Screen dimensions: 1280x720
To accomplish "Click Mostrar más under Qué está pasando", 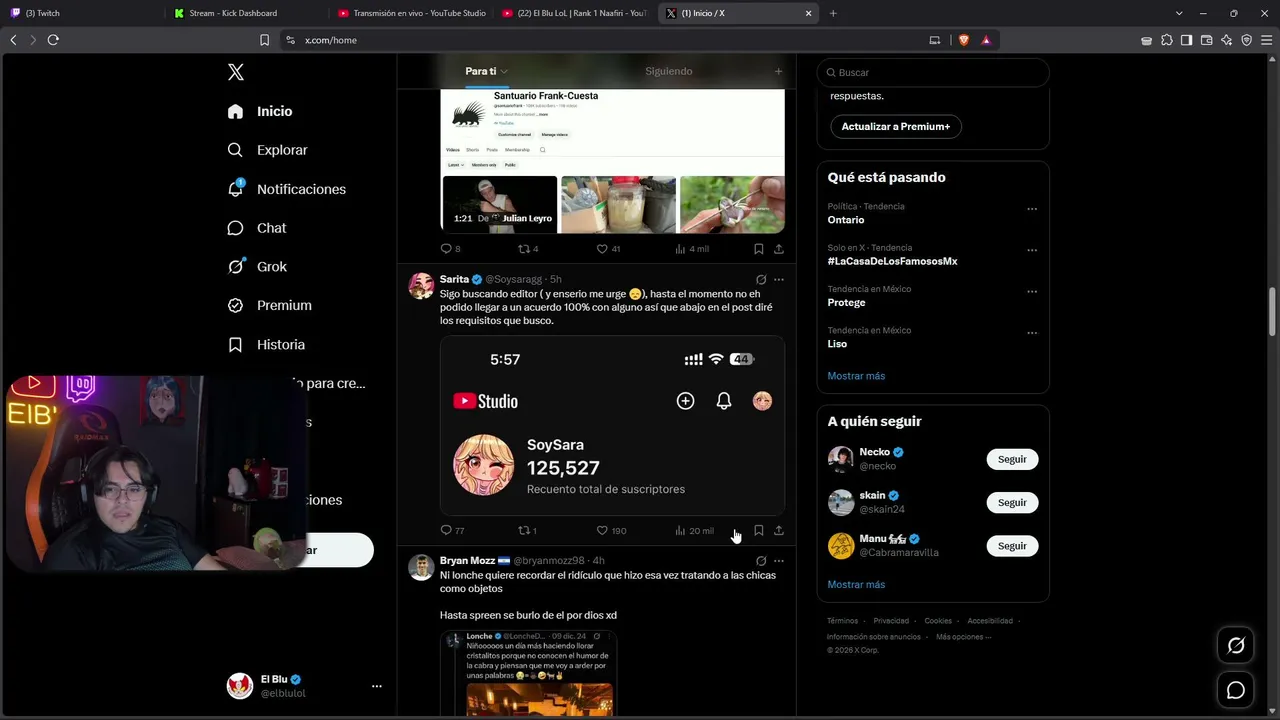I will (x=856, y=376).
